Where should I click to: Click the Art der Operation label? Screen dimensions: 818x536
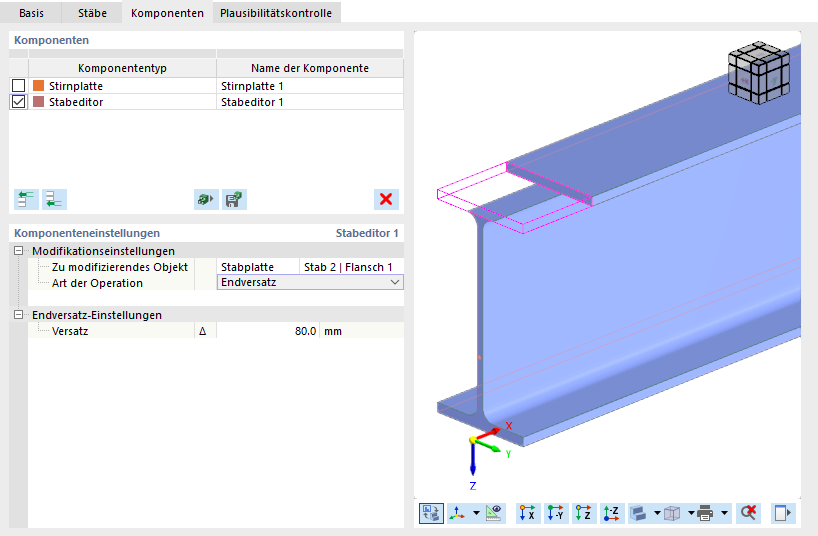click(97, 283)
